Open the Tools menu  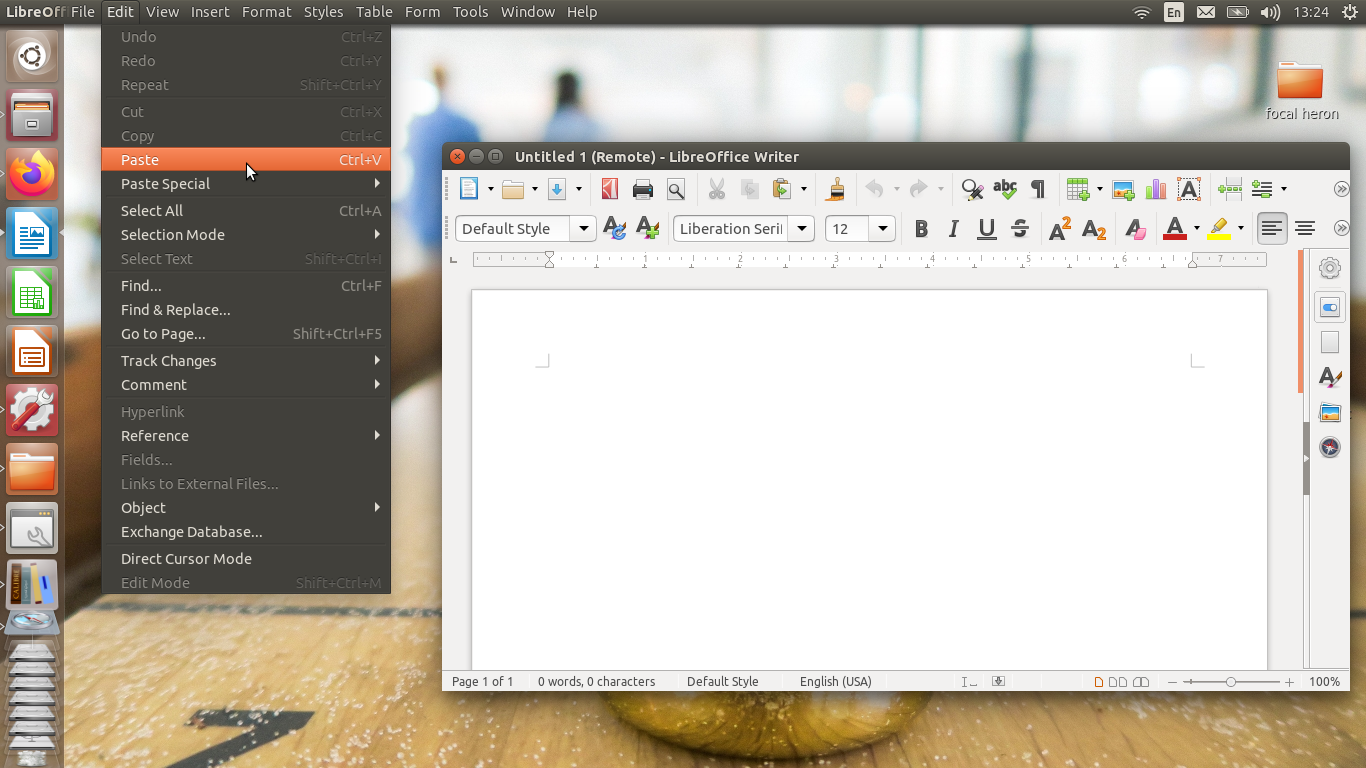[x=470, y=12]
